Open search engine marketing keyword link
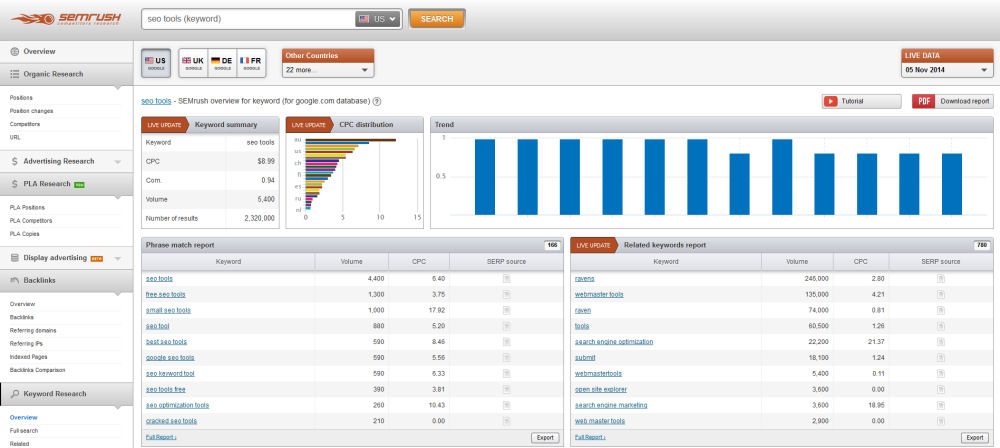 [x=611, y=405]
